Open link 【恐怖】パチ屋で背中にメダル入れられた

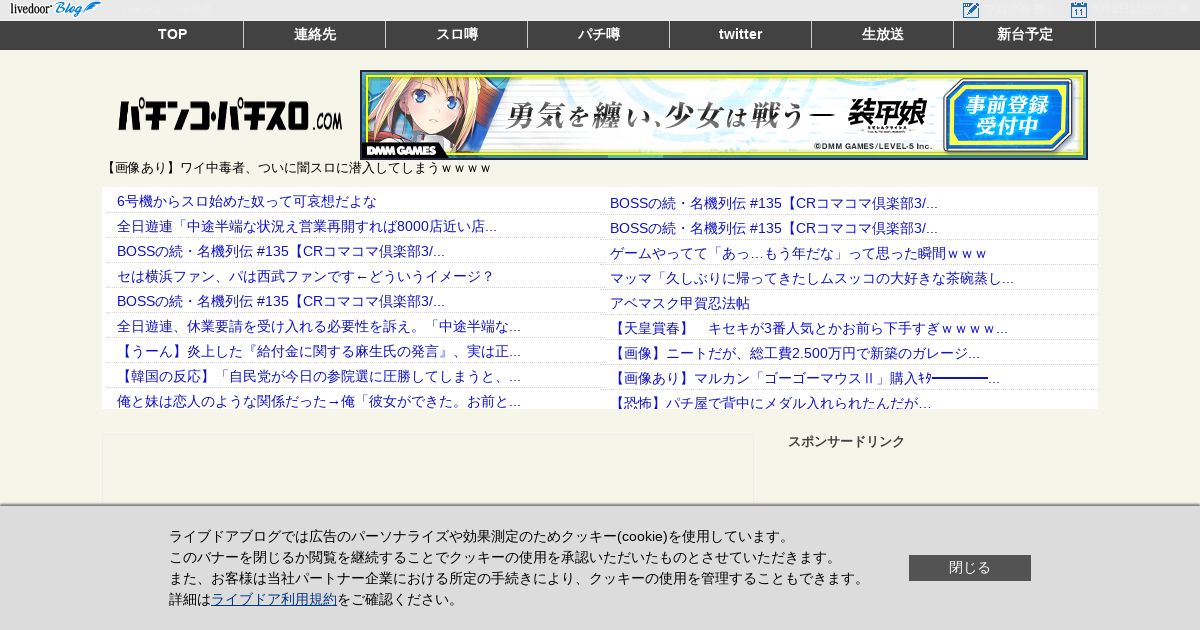click(771, 403)
